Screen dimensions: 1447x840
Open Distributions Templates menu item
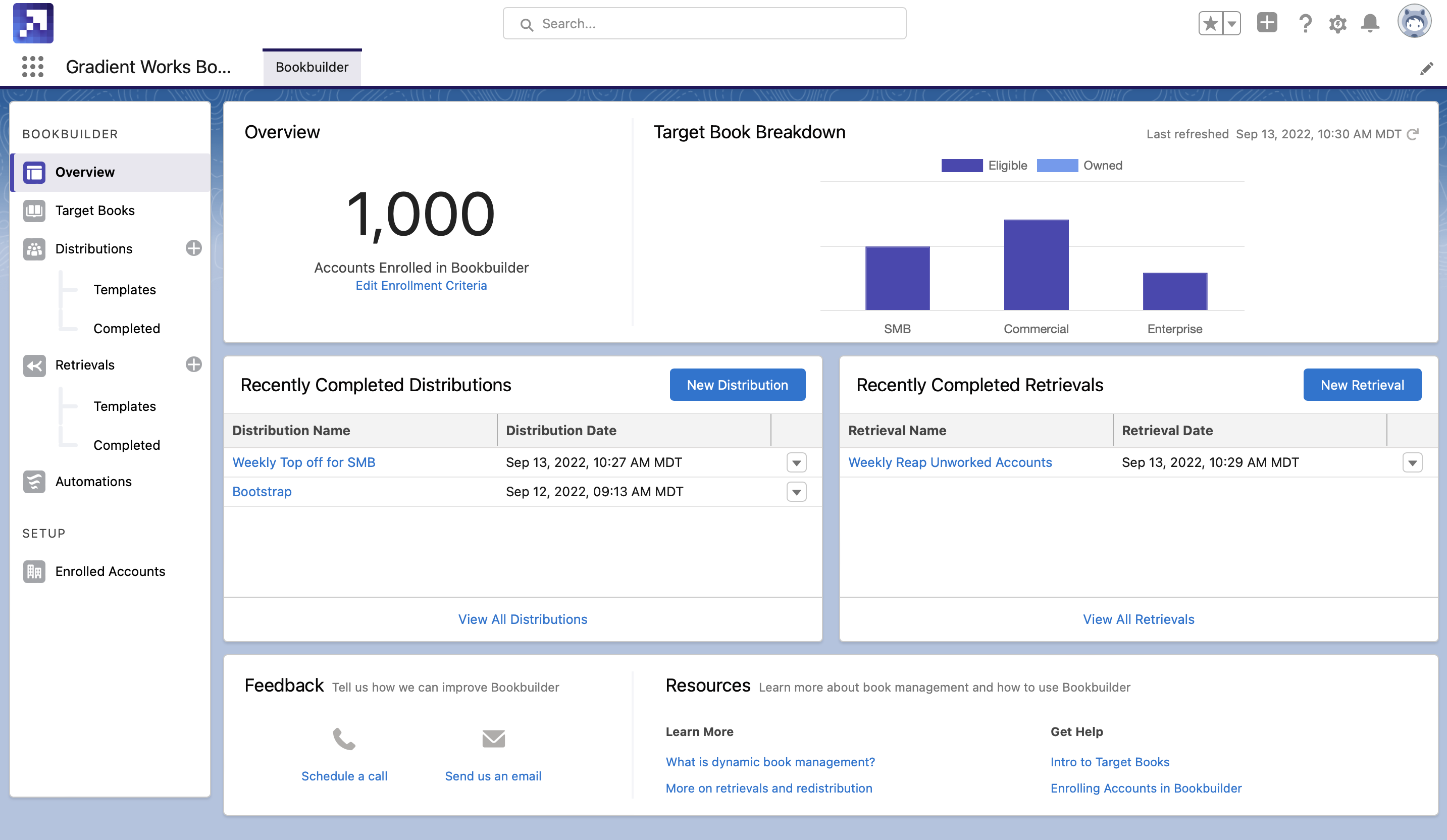point(124,289)
